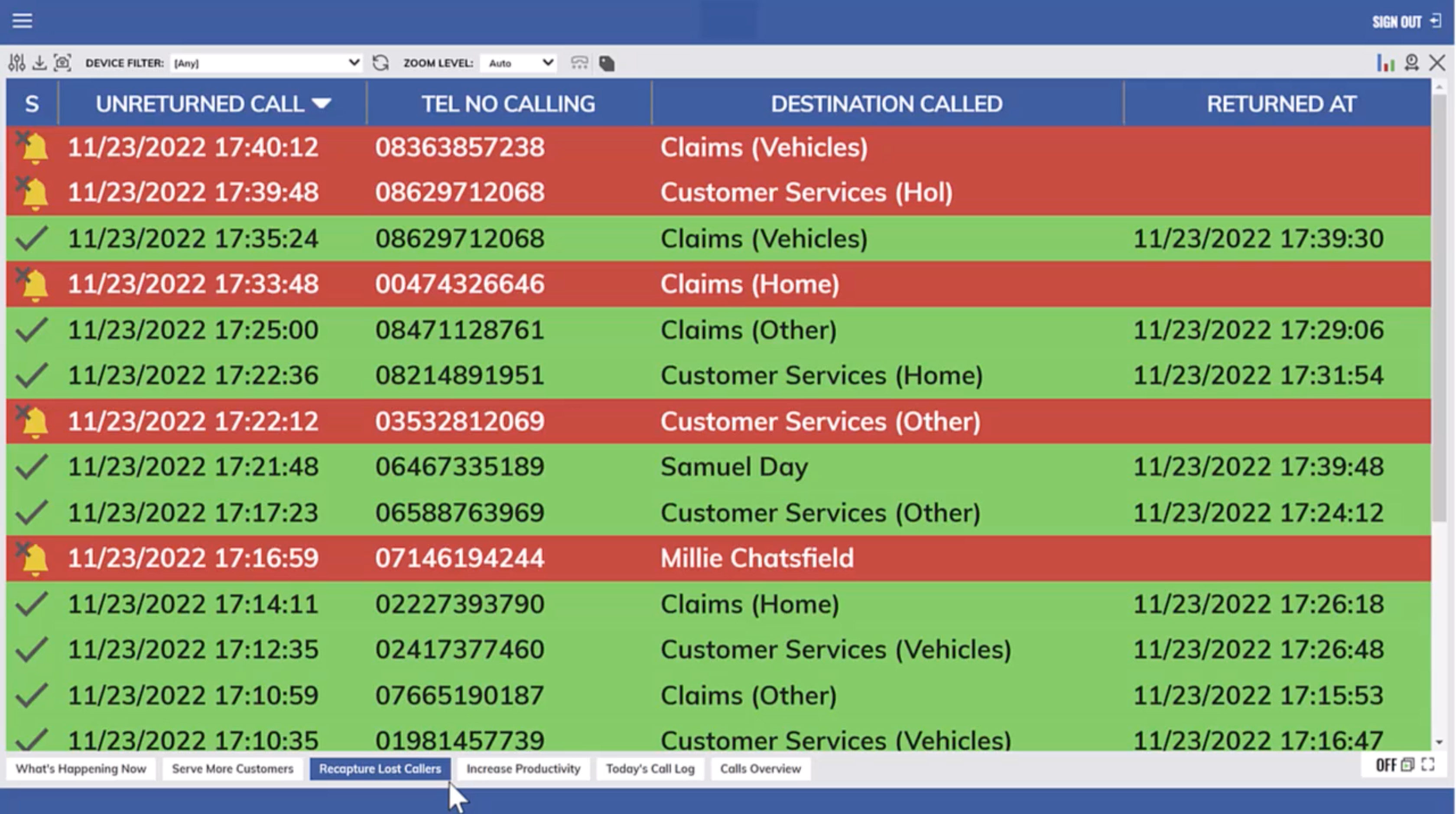The height and width of the screenshot is (814, 1456).
Task: Click the download export icon
Action: (x=39, y=63)
